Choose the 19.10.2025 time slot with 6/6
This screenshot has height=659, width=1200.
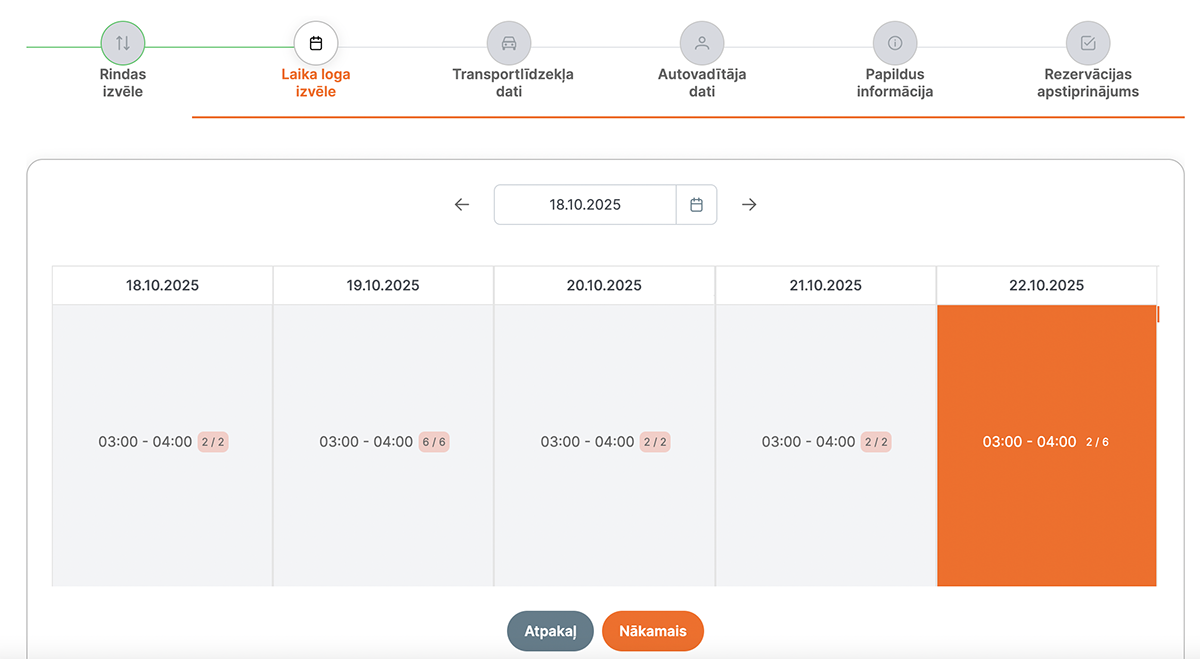383,442
